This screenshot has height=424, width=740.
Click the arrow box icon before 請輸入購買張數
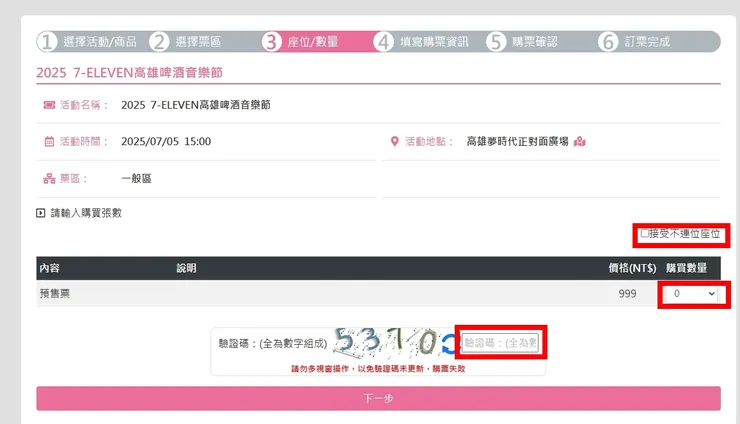click(41, 213)
